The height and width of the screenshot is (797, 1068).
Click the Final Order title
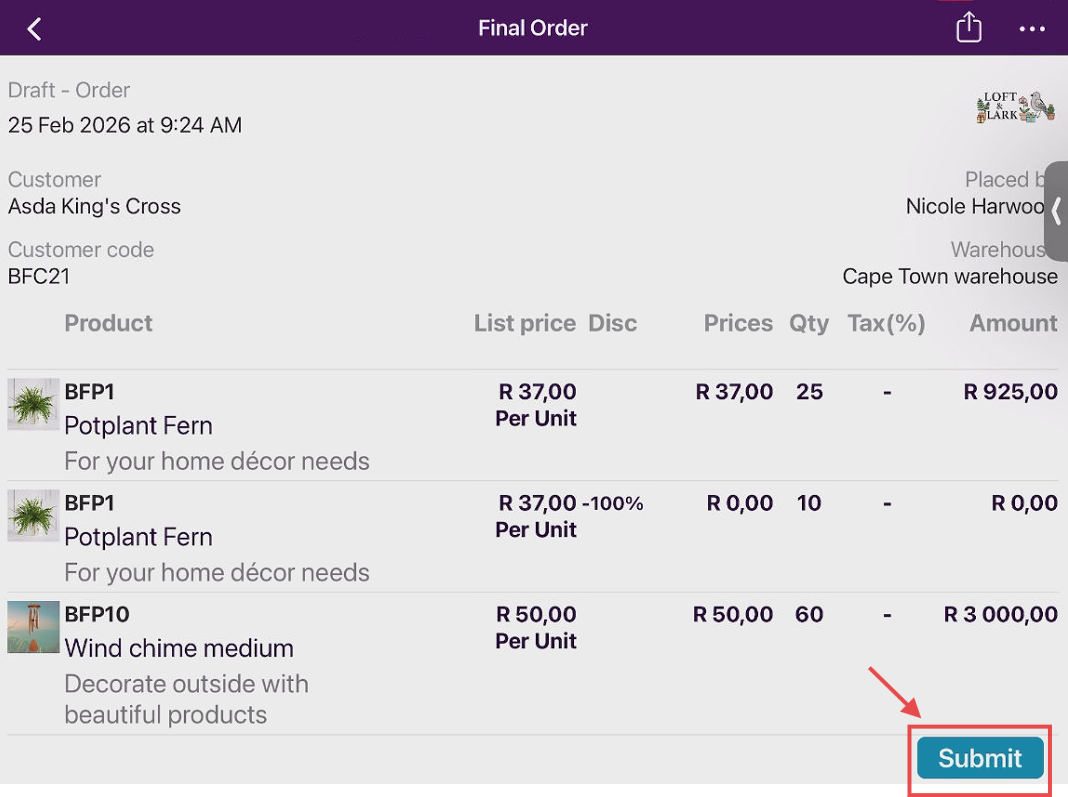(532, 28)
